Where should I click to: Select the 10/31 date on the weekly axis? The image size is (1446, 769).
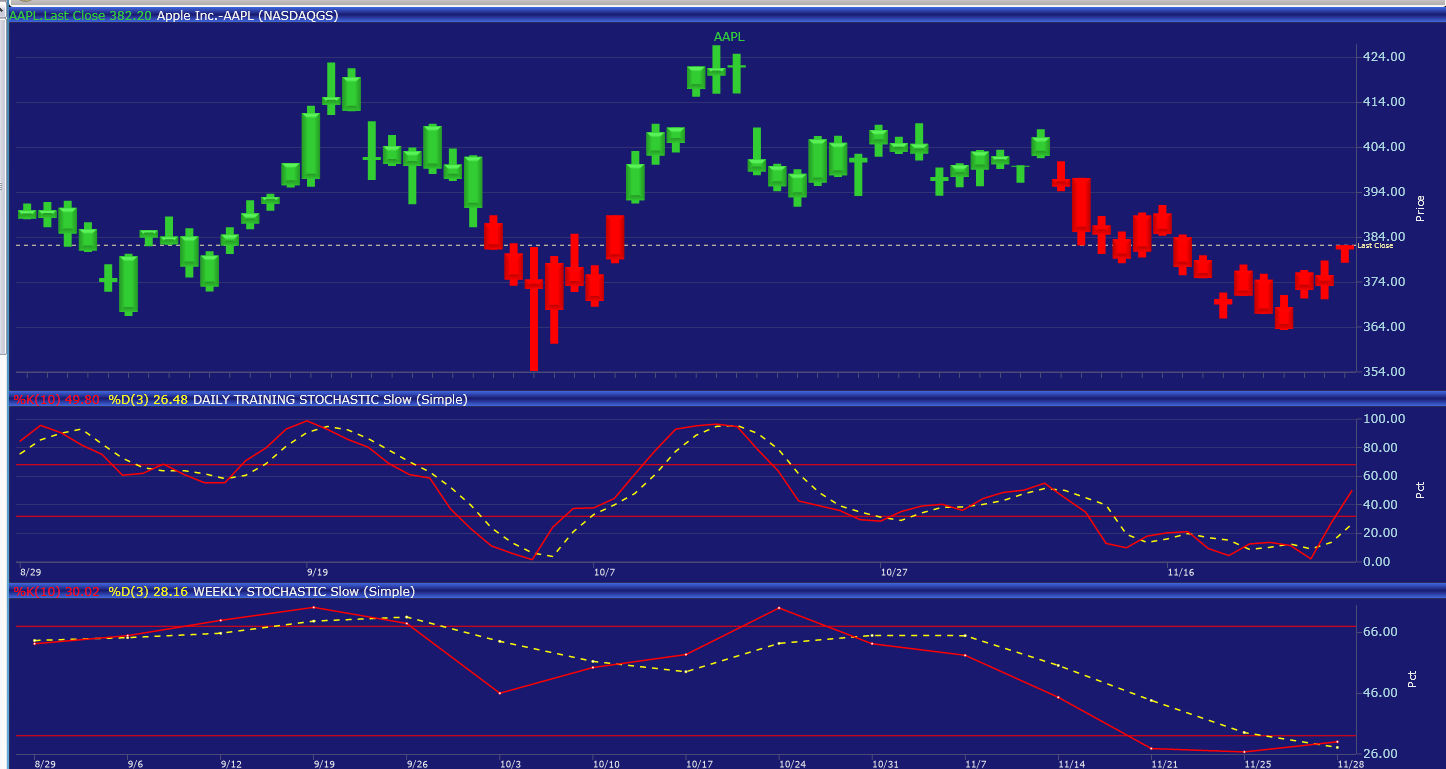[x=886, y=764]
